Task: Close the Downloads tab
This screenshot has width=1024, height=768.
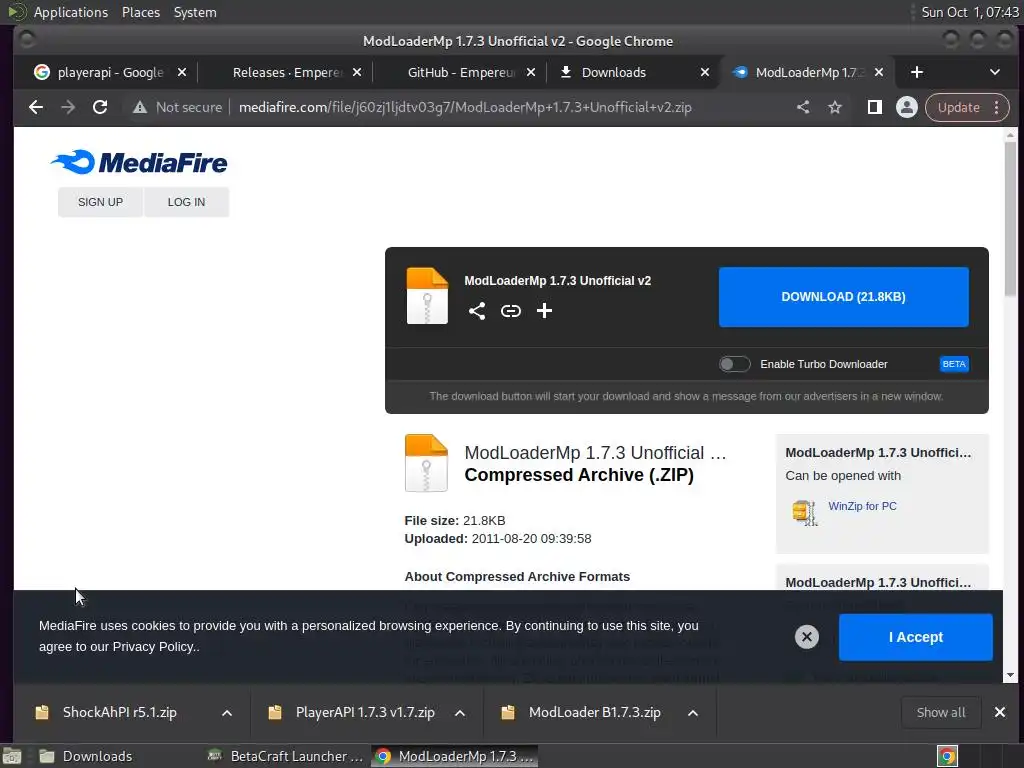Action: (705, 72)
